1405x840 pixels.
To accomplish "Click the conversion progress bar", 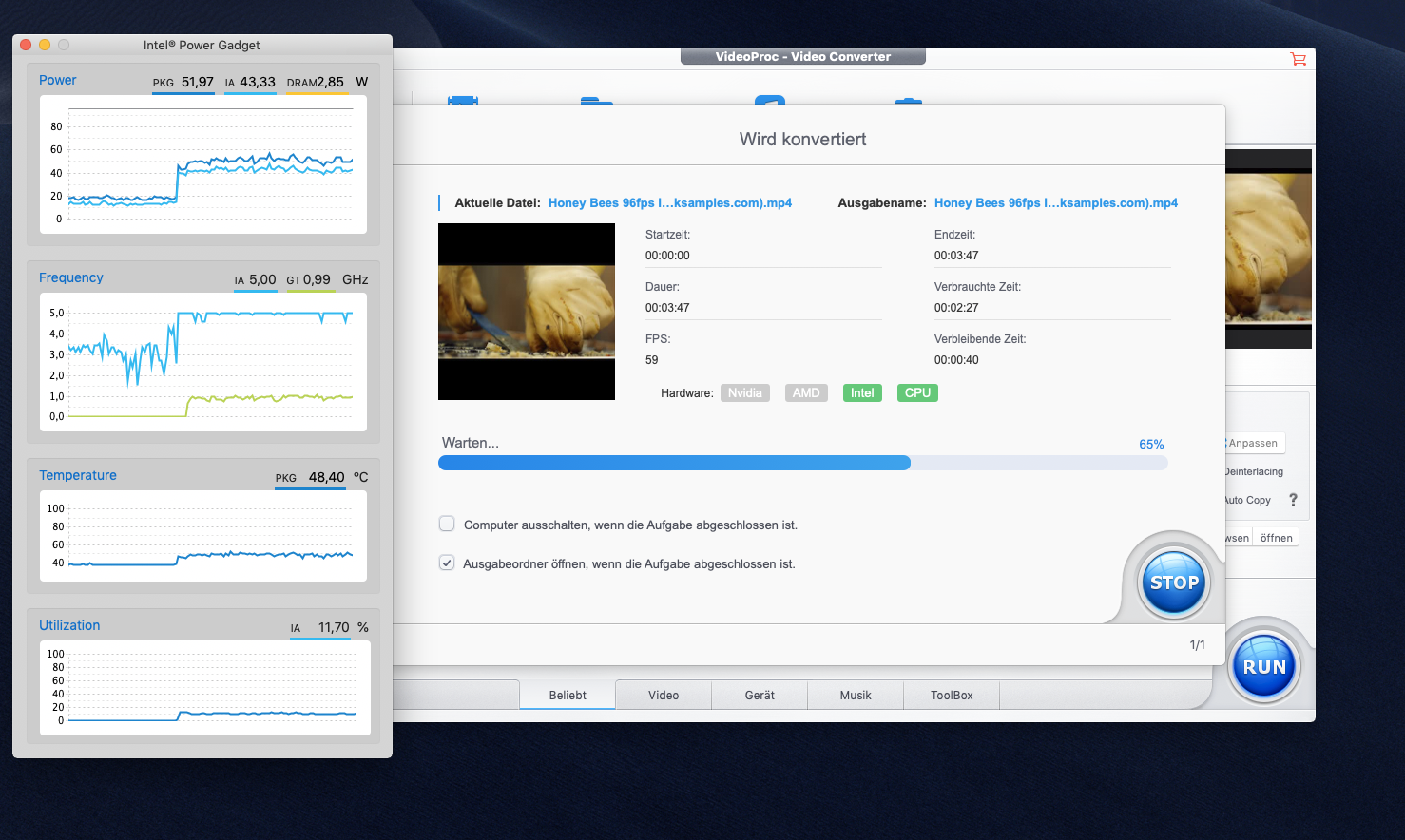I will 802,463.
